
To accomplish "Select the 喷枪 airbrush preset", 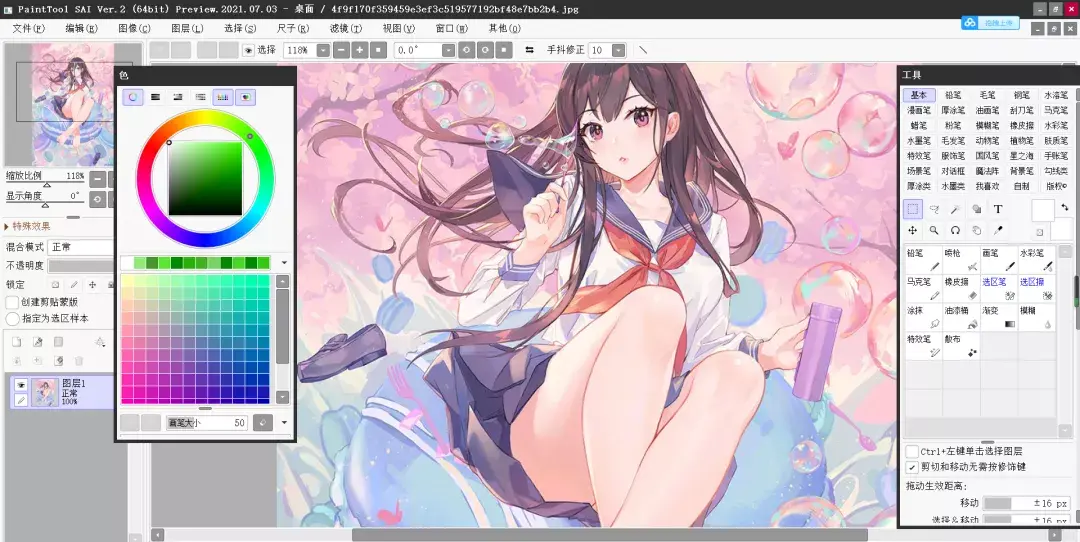I will [961, 260].
